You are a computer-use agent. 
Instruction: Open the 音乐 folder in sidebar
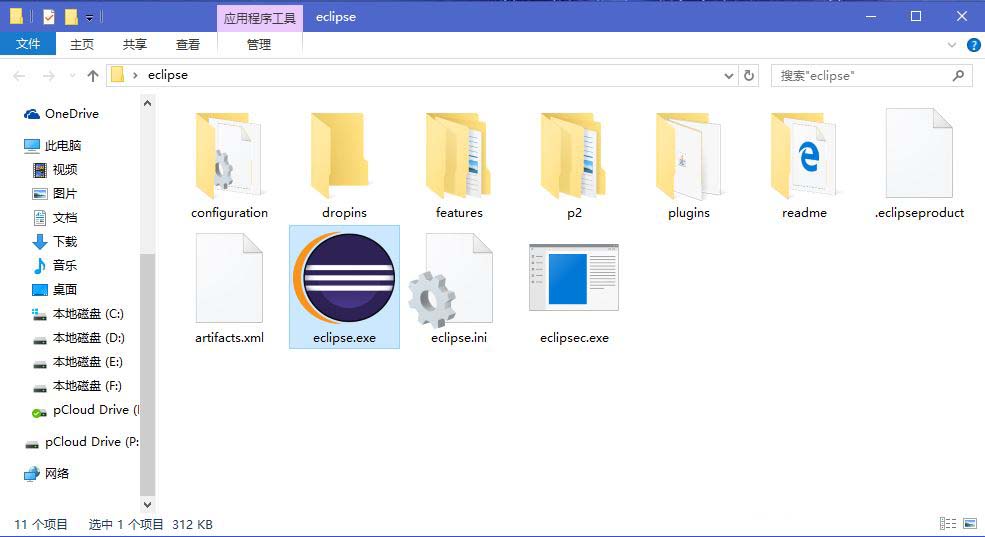pyautogui.click(x=55, y=266)
